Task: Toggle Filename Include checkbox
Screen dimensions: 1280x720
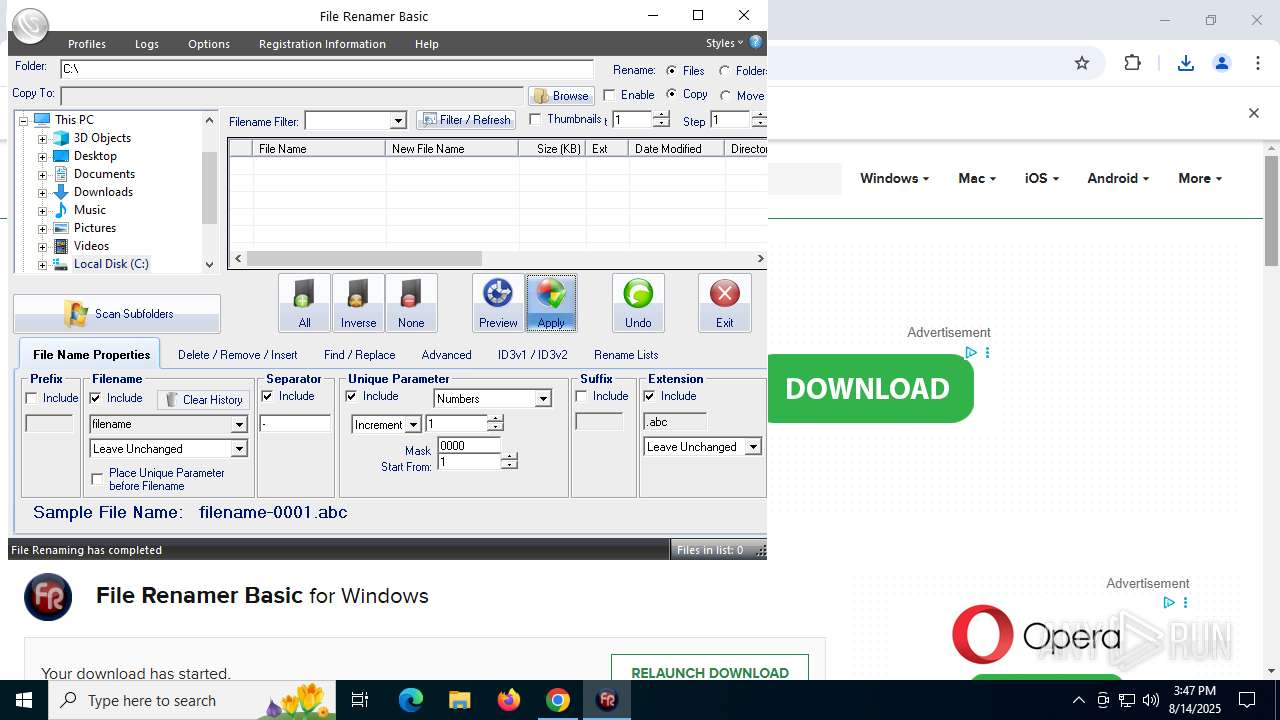Action: 96,398
